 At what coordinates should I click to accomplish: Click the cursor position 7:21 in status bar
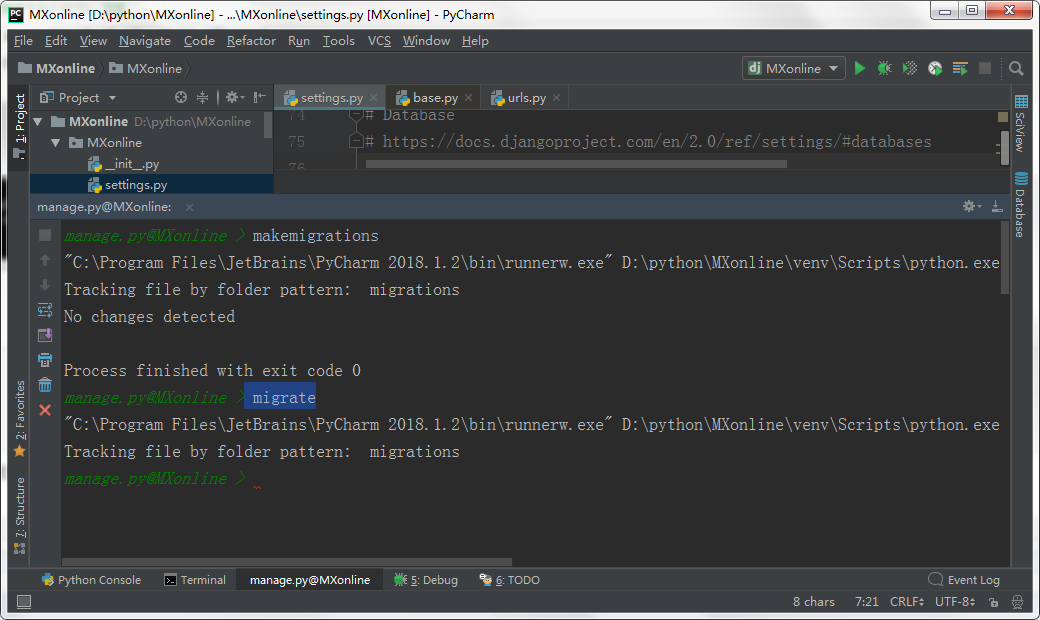[x=866, y=601]
